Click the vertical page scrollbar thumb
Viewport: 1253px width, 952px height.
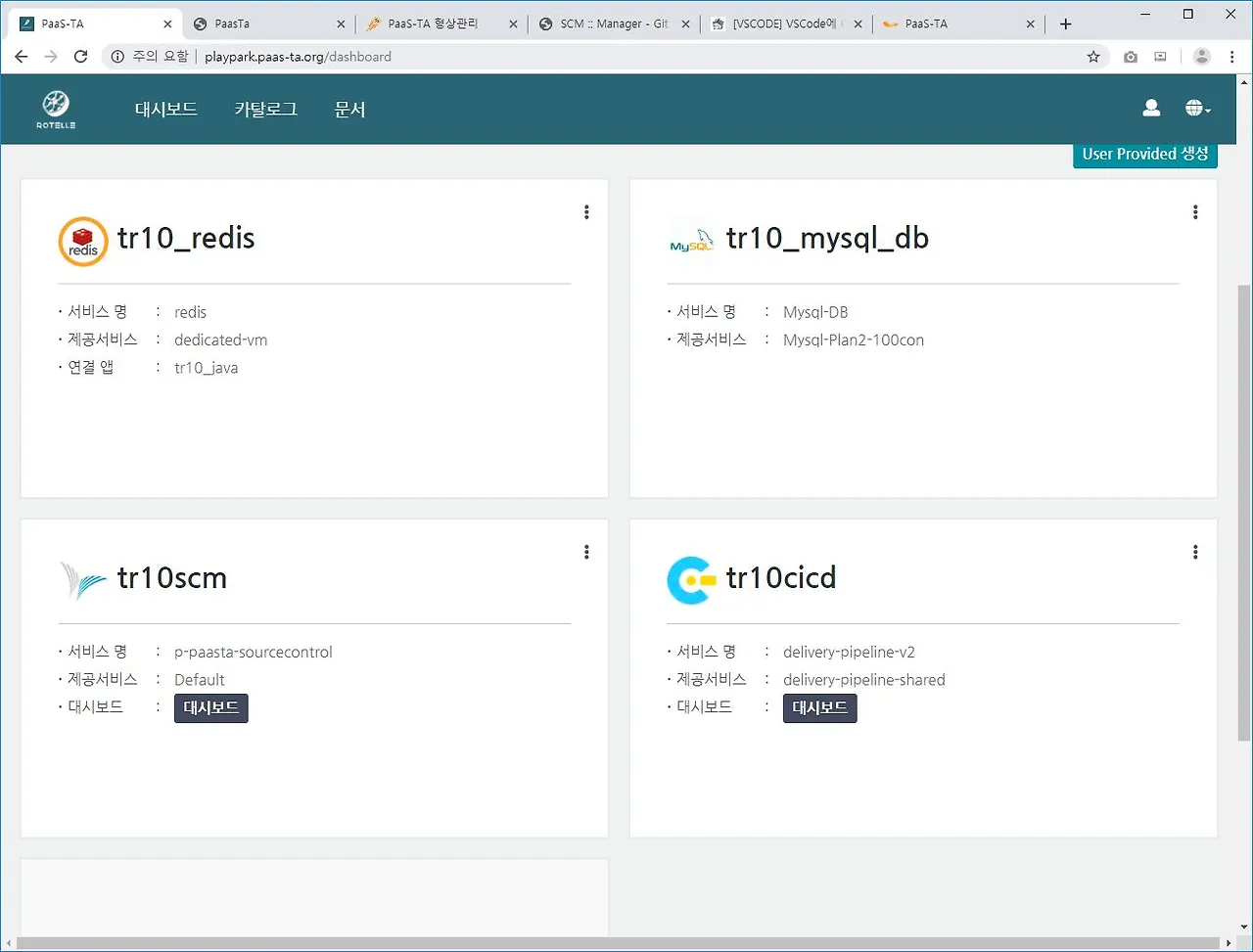coord(1244,514)
